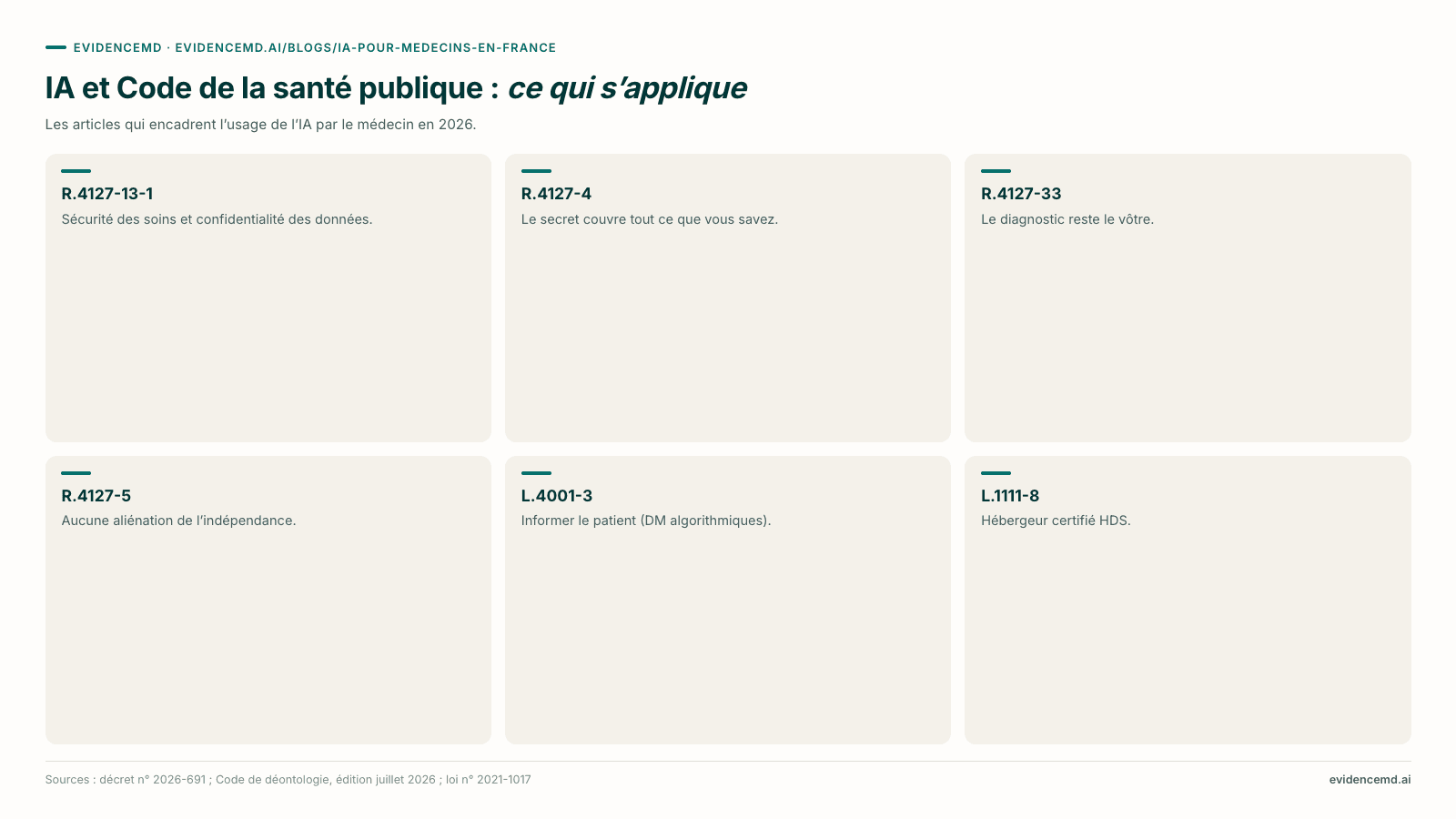Select the subtitle about articles encadrant l'IA
The image size is (1456, 819).
pos(260,124)
